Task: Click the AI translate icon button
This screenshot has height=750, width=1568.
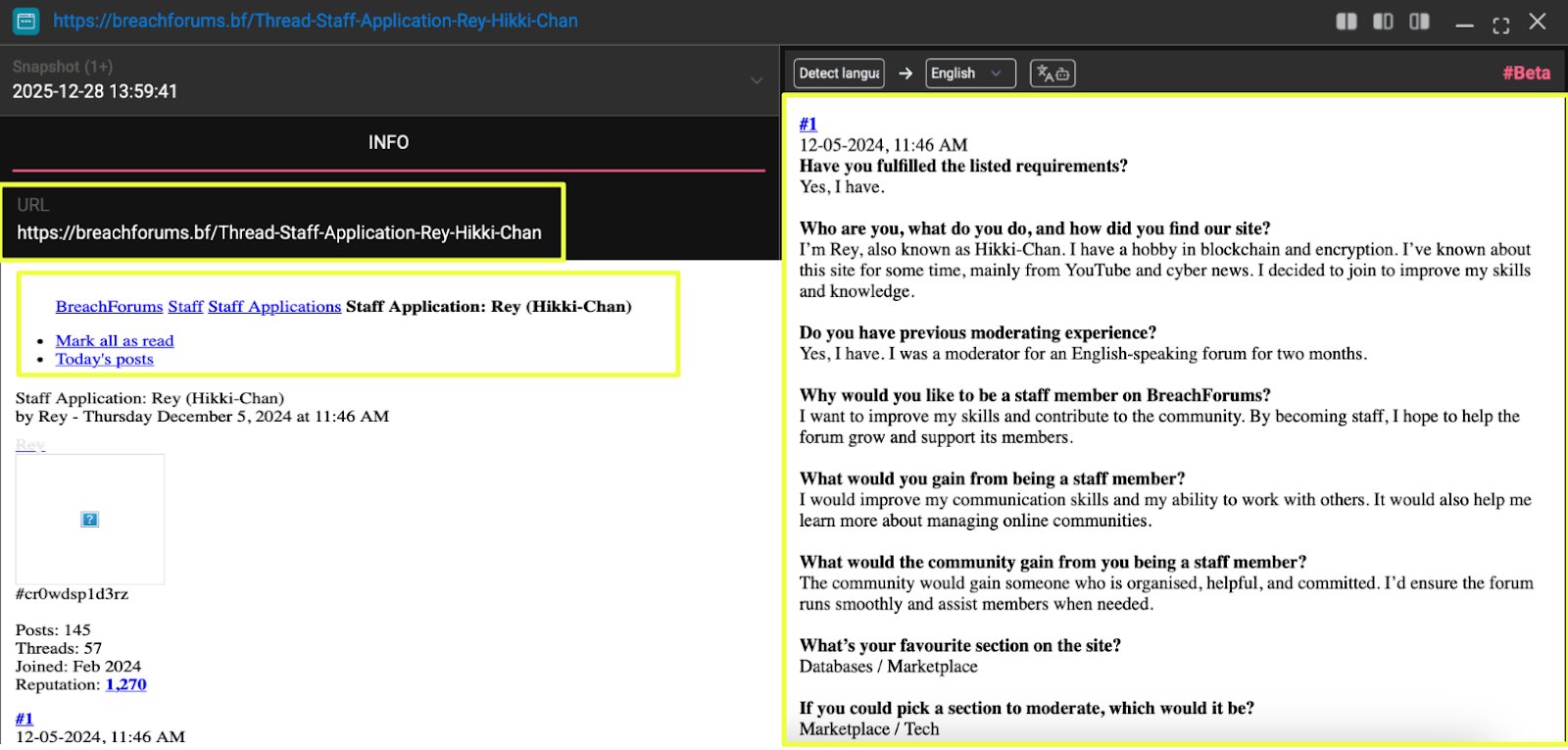Action: tap(1053, 74)
